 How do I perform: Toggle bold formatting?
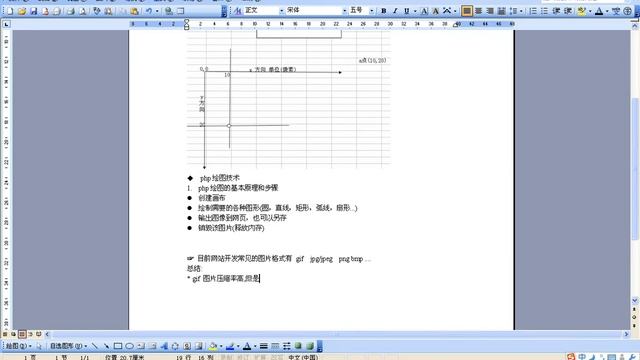[x=384, y=11]
